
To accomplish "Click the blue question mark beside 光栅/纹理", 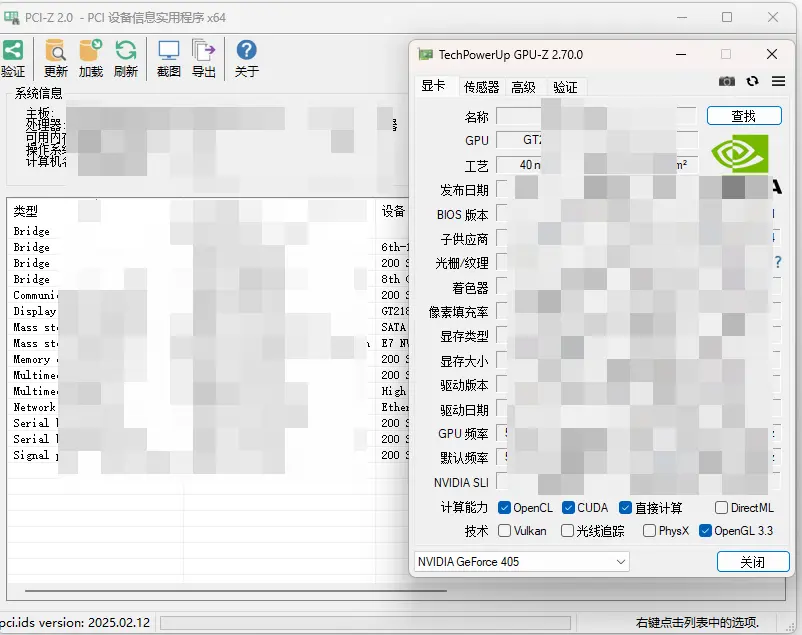I will [778, 262].
